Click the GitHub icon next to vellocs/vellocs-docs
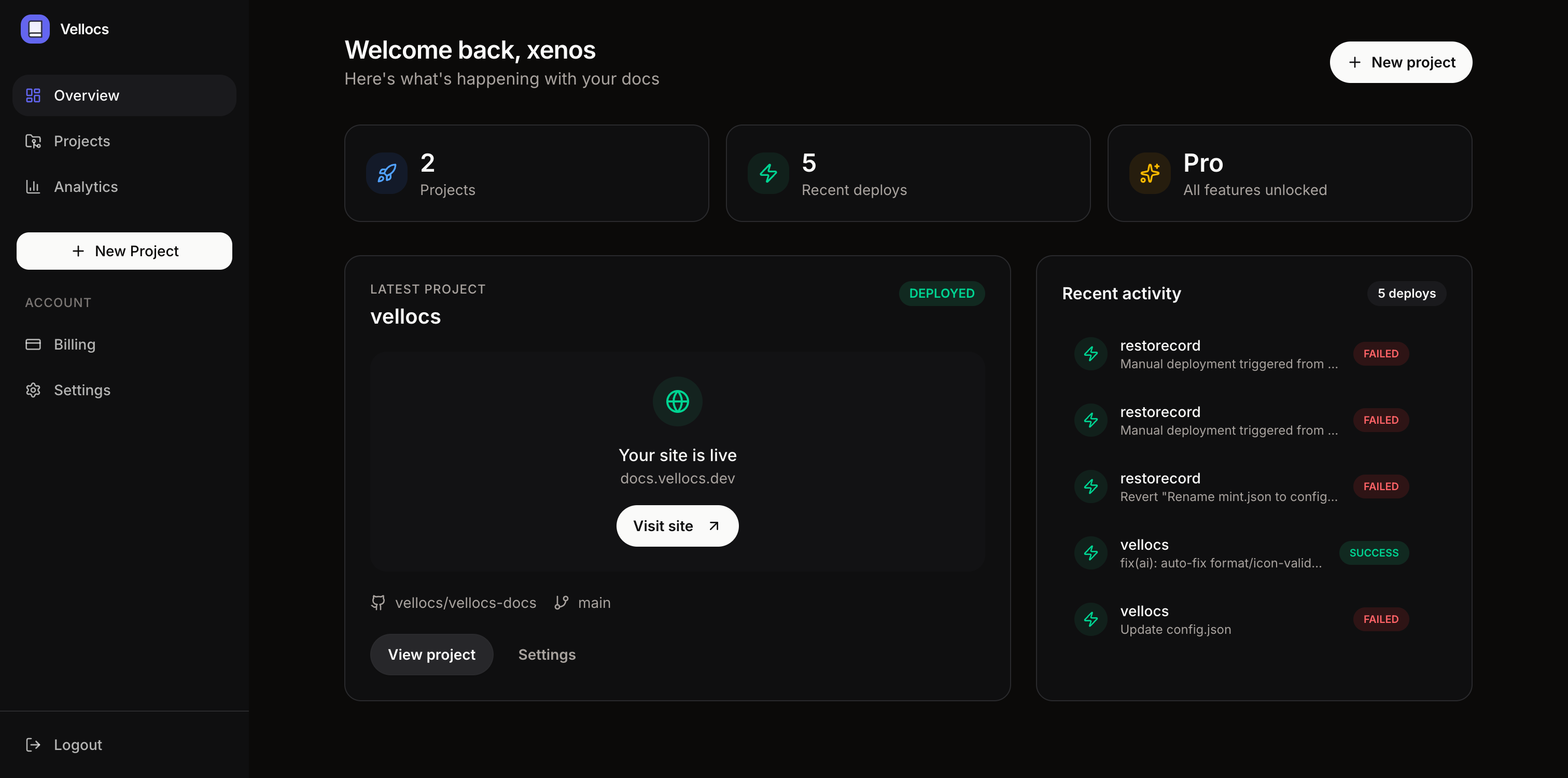Viewport: 1568px width, 778px height. 378,603
